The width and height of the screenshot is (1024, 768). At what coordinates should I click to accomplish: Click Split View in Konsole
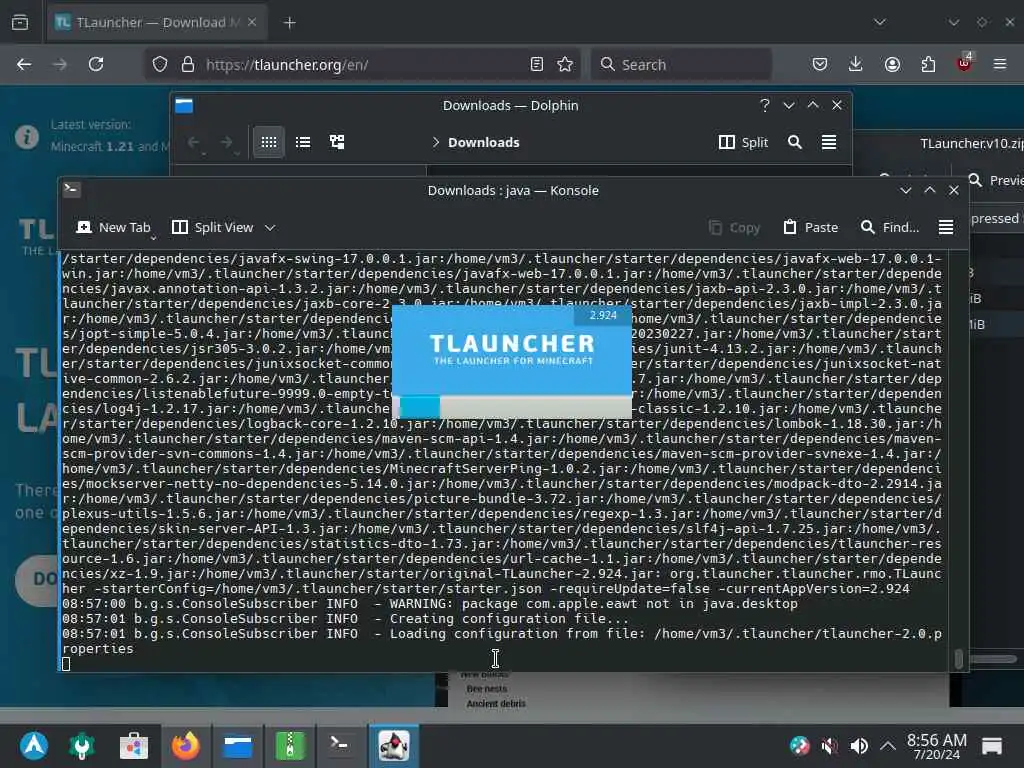point(212,227)
